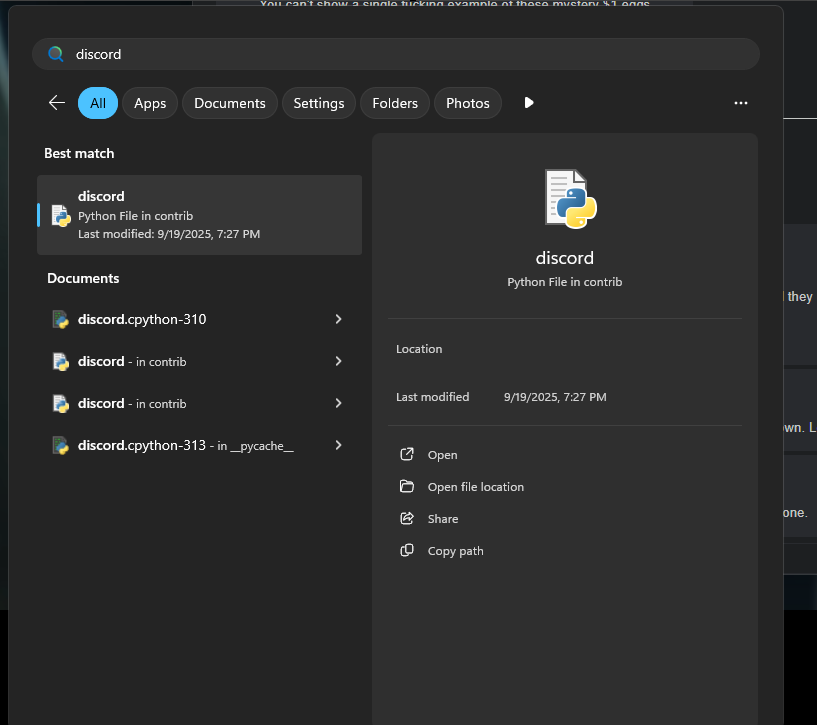The height and width of the screenshot is (725, 817).
Task: Click the Copy path icon
Action: [x=407, y=551]
